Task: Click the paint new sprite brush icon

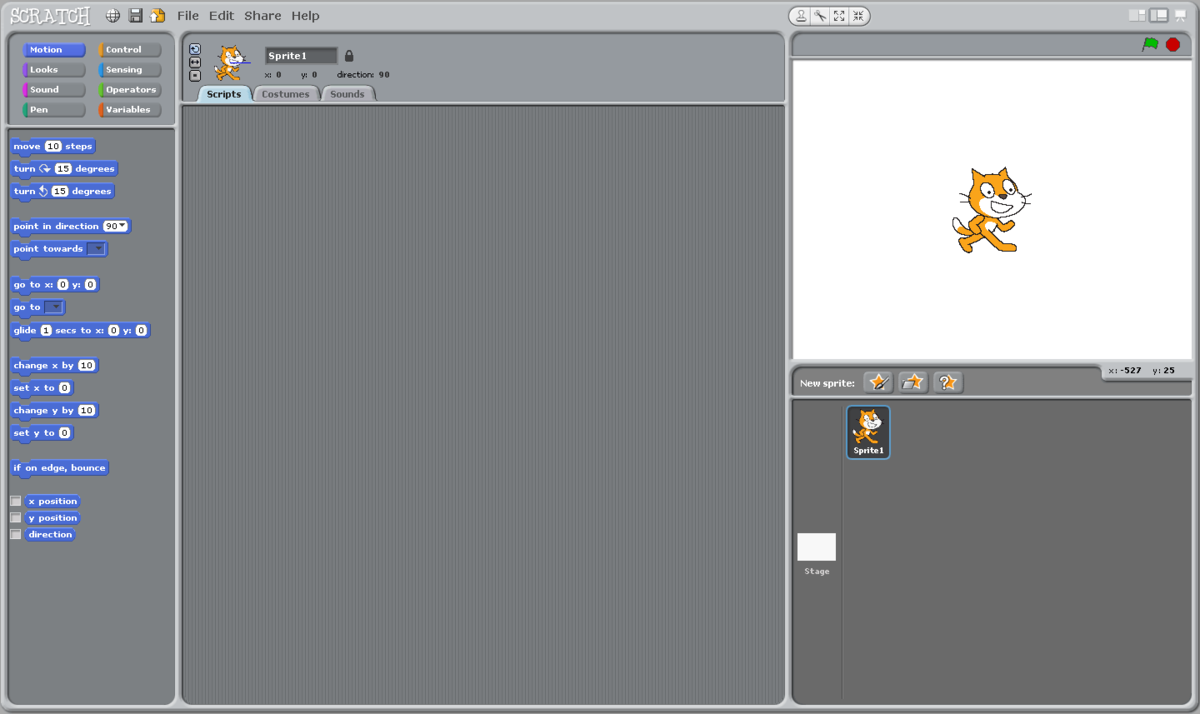Action: click(x=877, y=381)
